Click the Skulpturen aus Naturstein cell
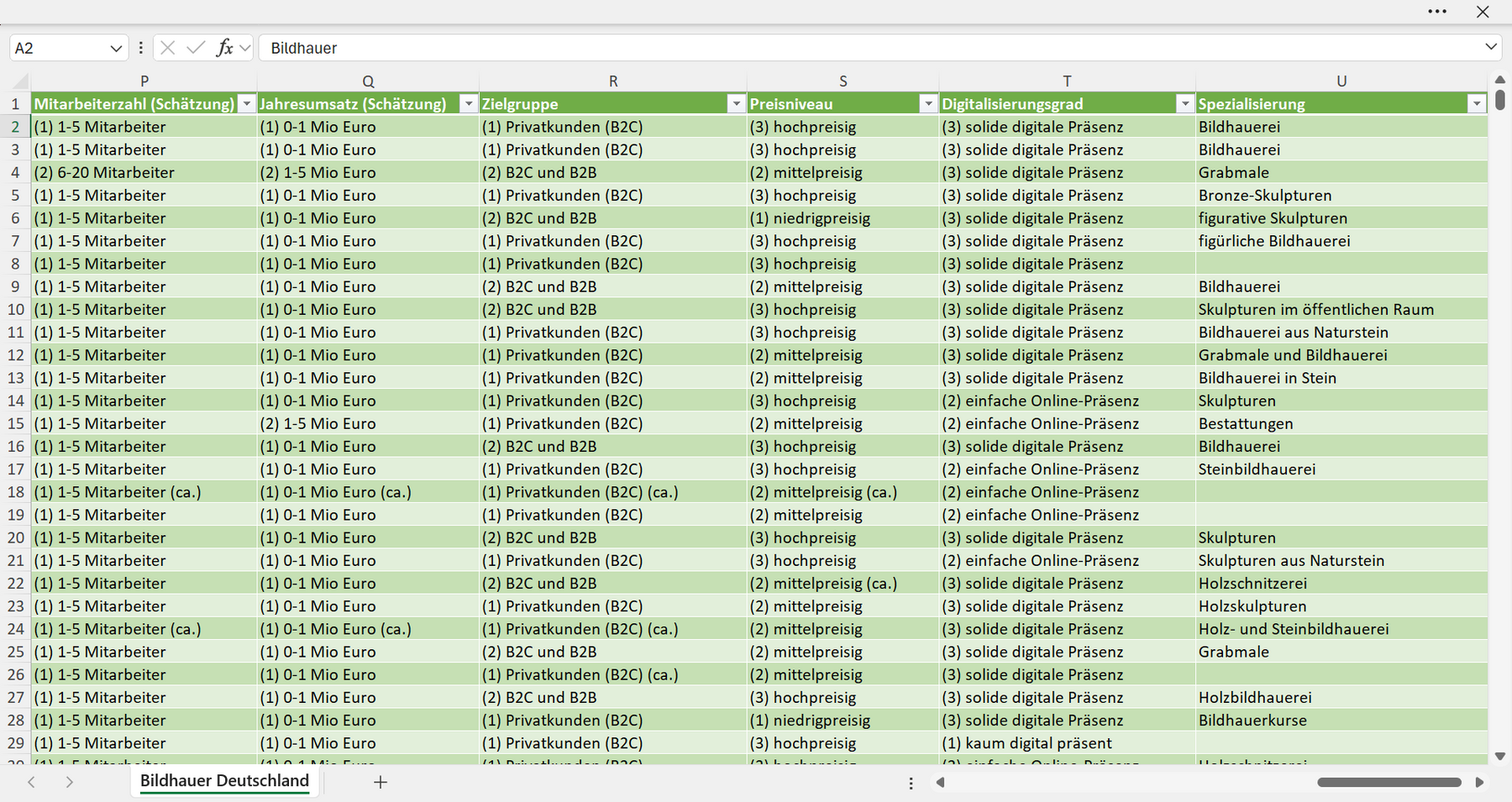The width and height of the screenshot is (1512, 802). 1341,561
